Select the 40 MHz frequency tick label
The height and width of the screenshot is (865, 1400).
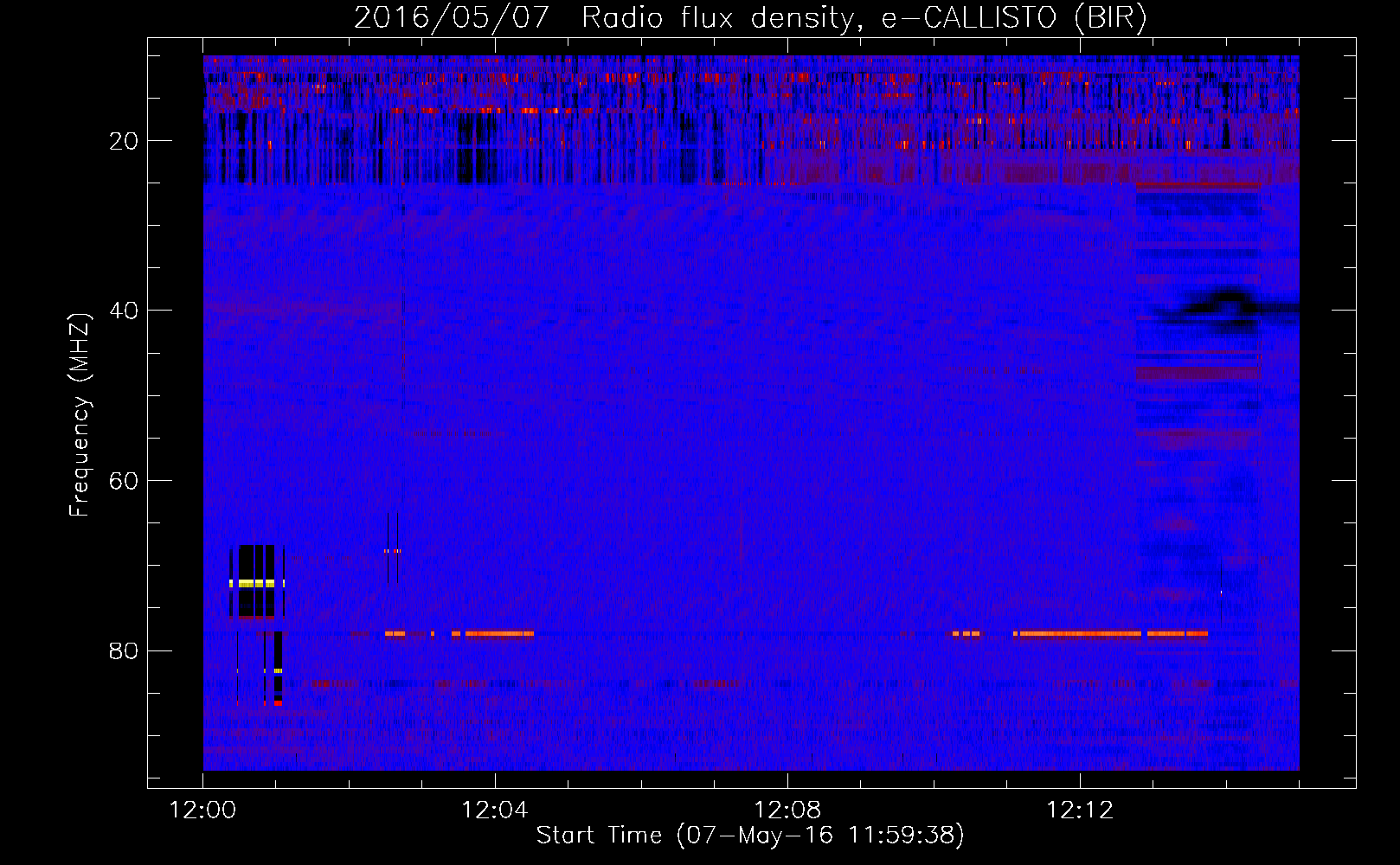(x=124, y=311)
